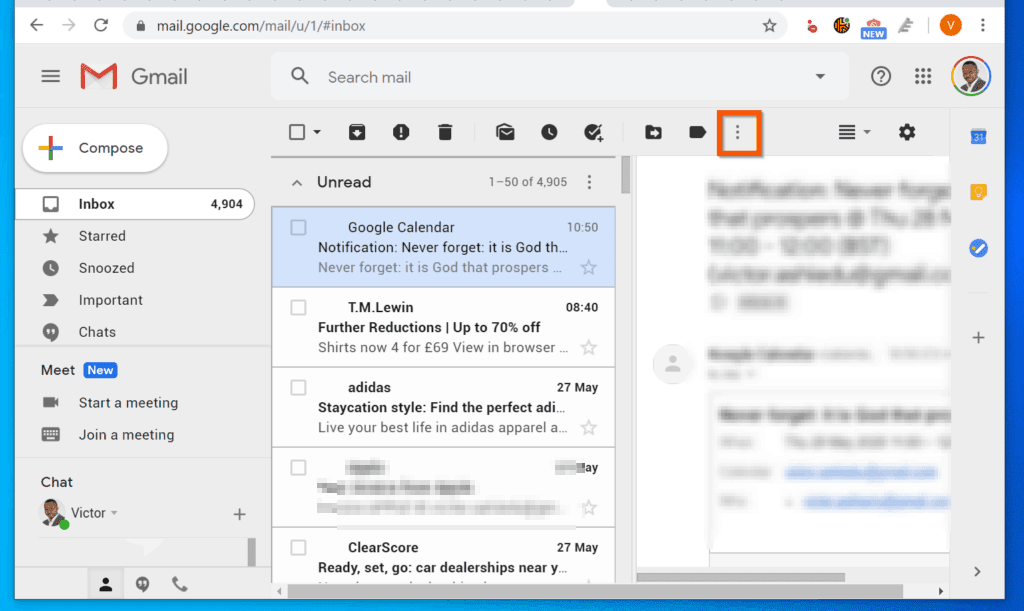This screenshot has height=611, width=1024.
Task: Report the selected email as spam
Action: pos(401,131)
